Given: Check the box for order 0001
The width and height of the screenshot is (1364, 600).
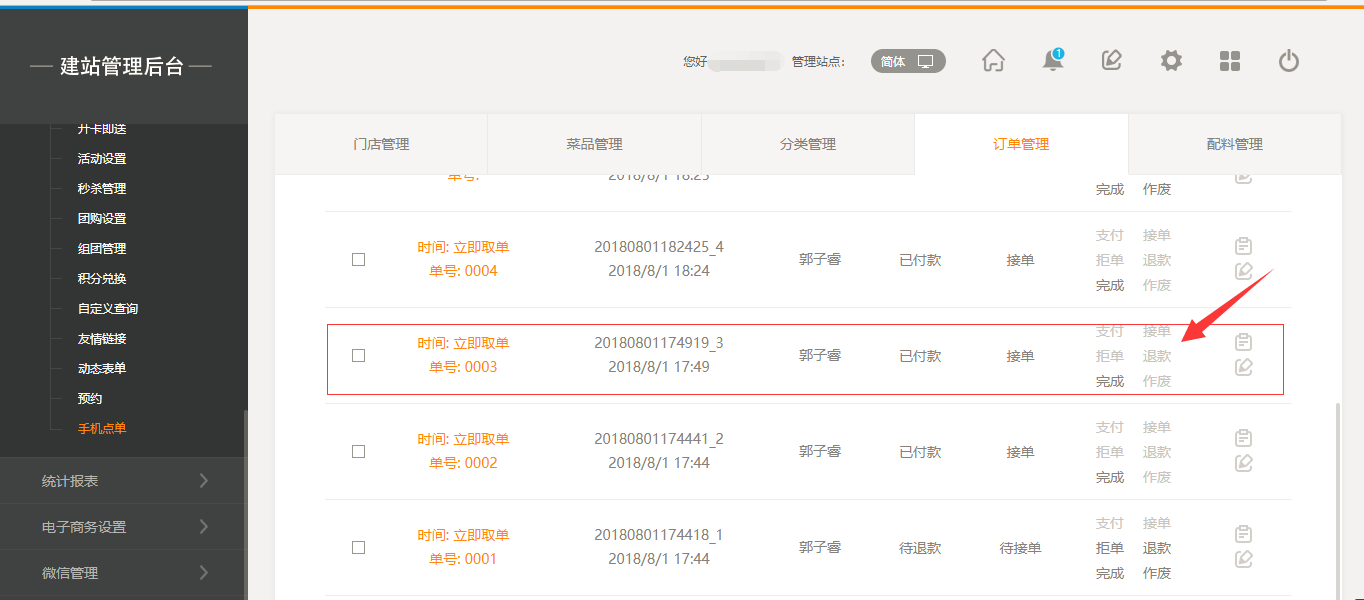Looking at the screenshot, I should click(359, 547).
